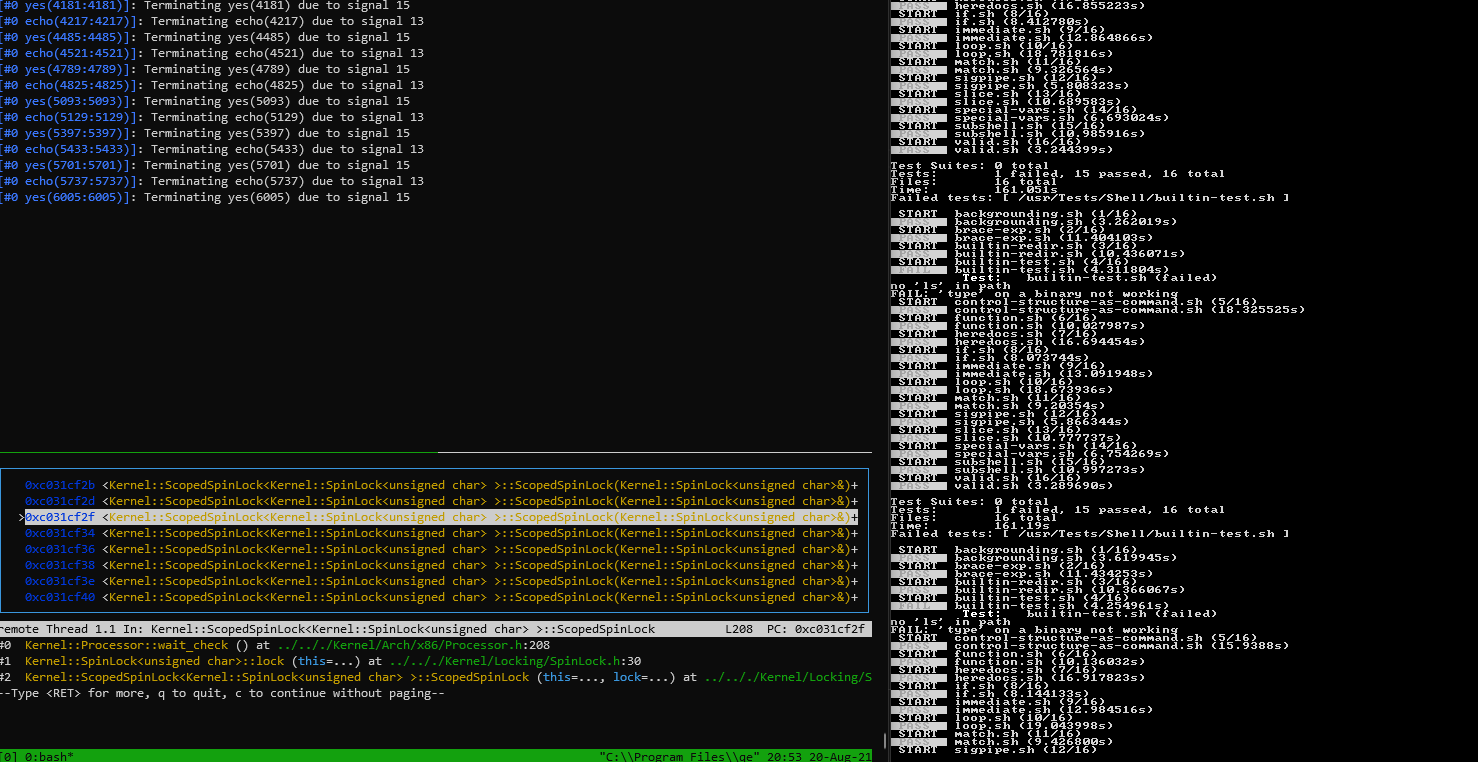Click disassembly address 0xc031cf2b
Viewport: 1478px width, 762px height.
[x=60, y=485]
